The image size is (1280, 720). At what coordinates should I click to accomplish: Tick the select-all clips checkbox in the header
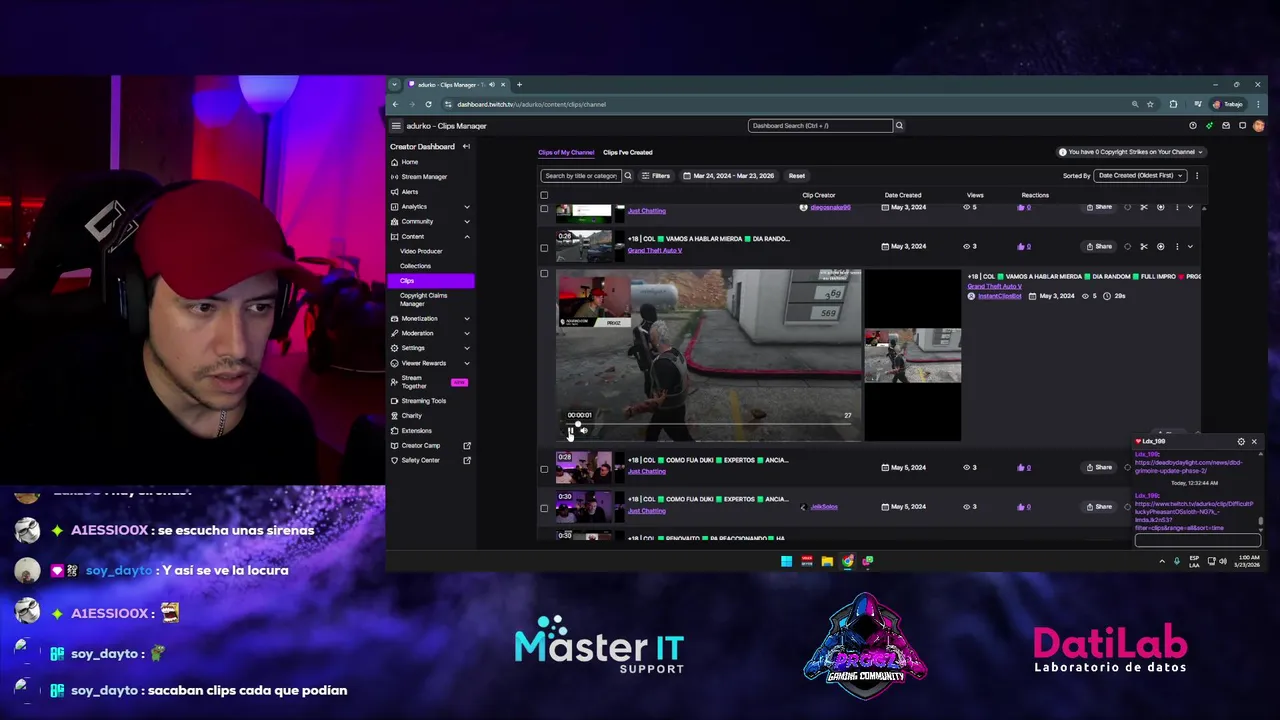544,195
